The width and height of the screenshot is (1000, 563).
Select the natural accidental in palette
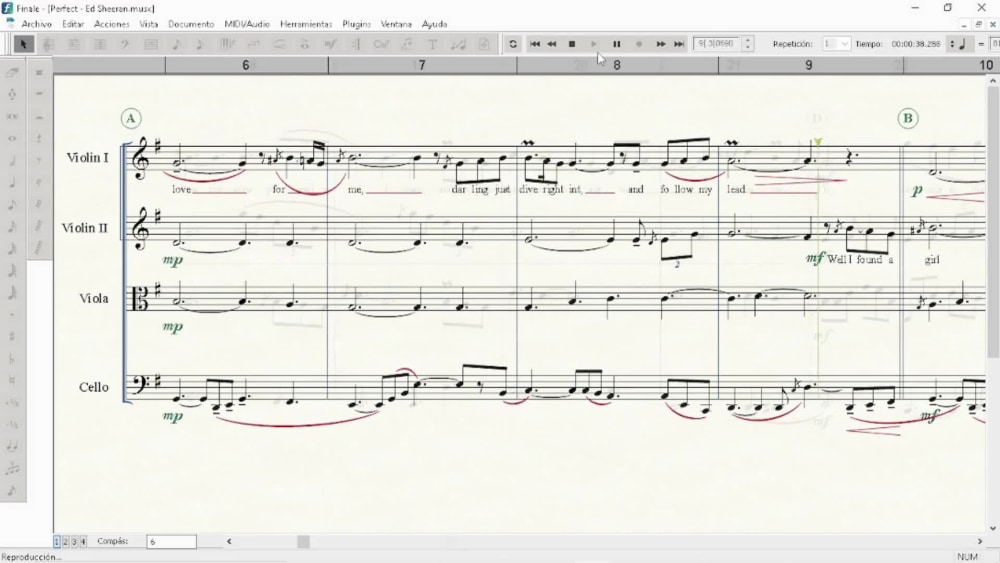pyautogui.click(x=12, y=380)
